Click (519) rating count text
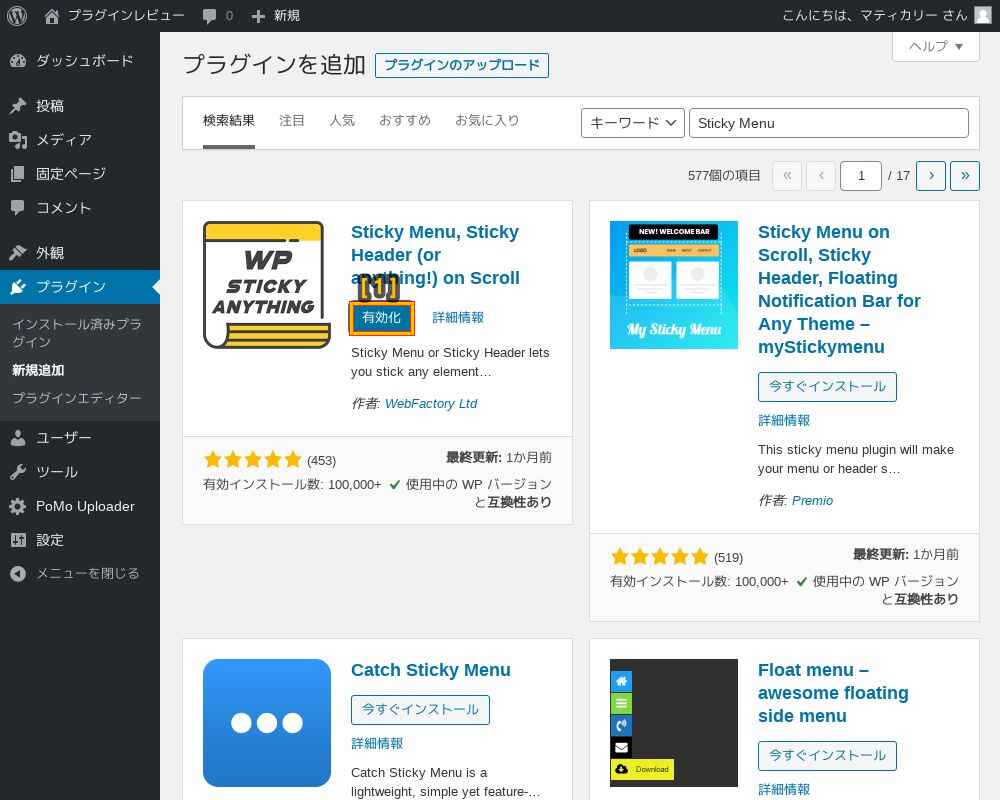Viewport: 1000px width, 800px height. (728, 558)
